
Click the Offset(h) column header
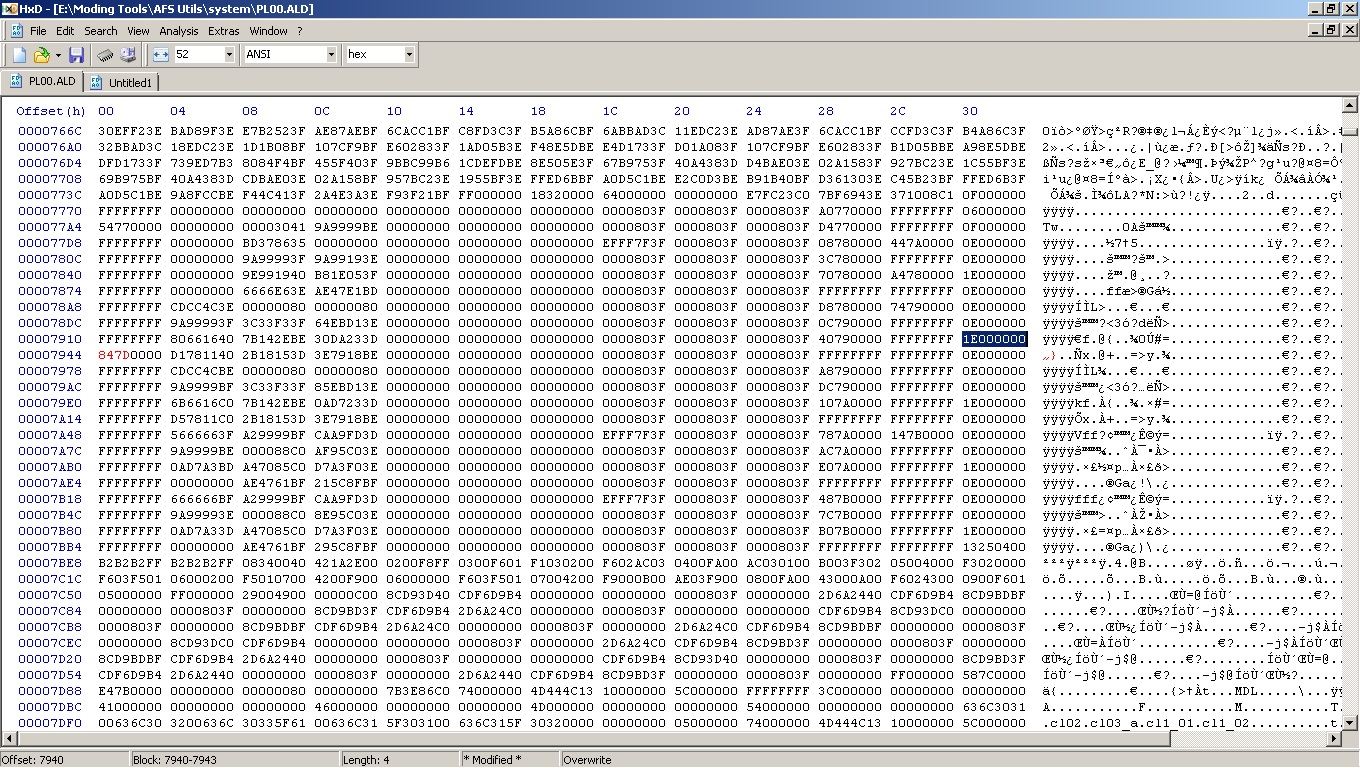51,111
